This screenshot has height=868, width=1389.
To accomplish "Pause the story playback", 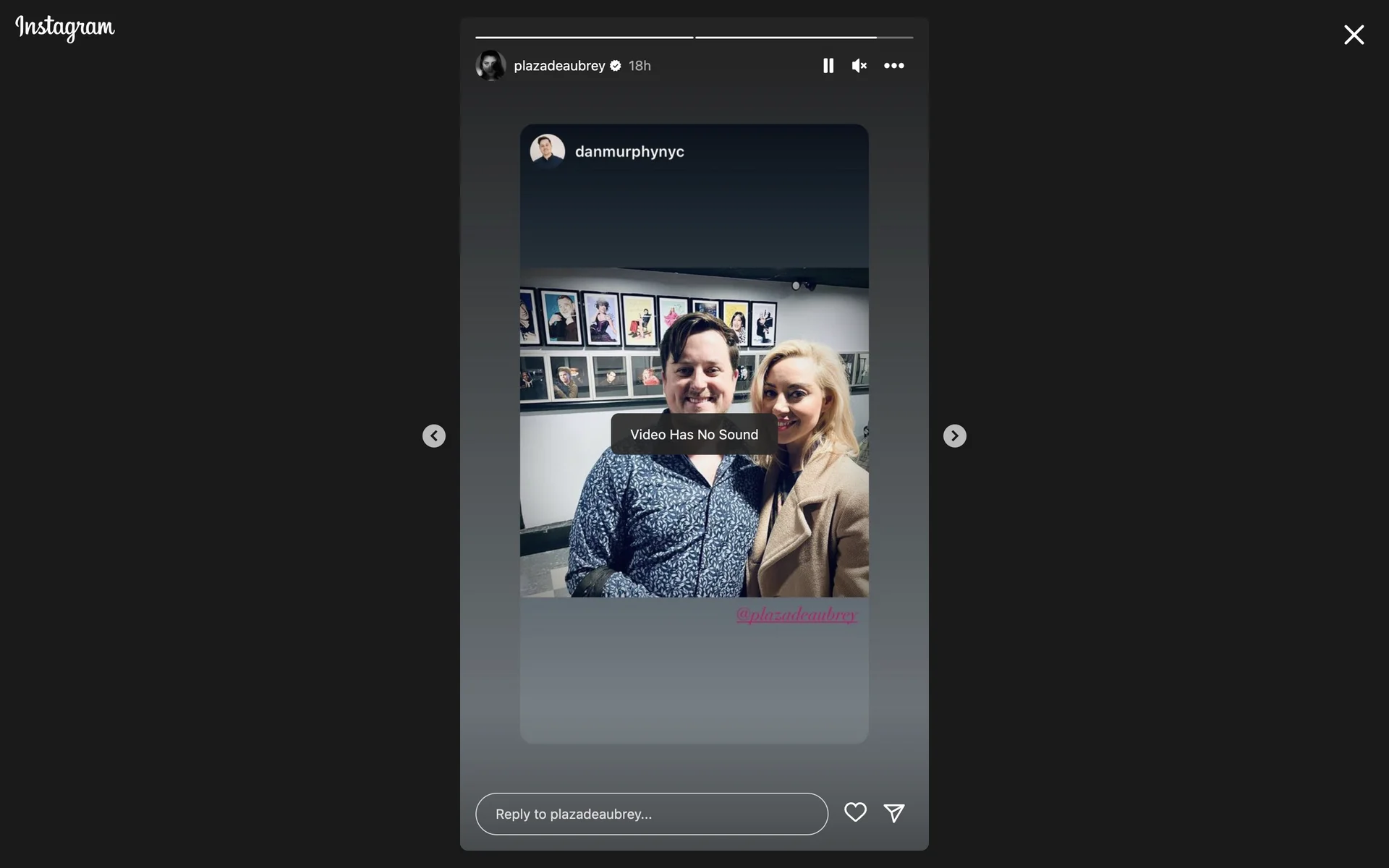I will coord(828,66).
